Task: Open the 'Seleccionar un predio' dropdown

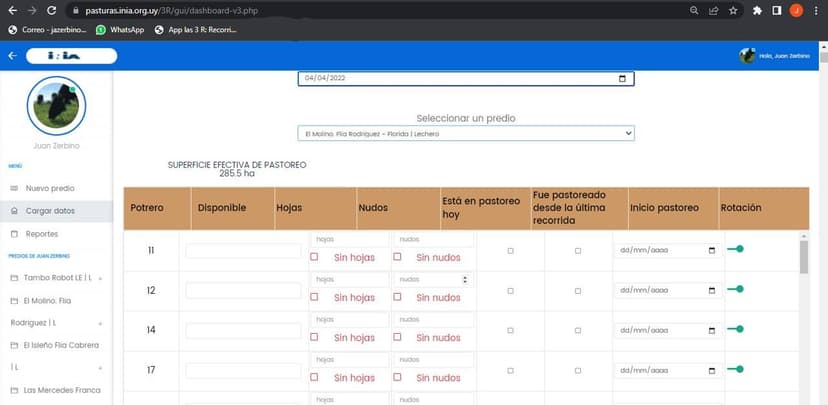Action: (x=466, y=133)
